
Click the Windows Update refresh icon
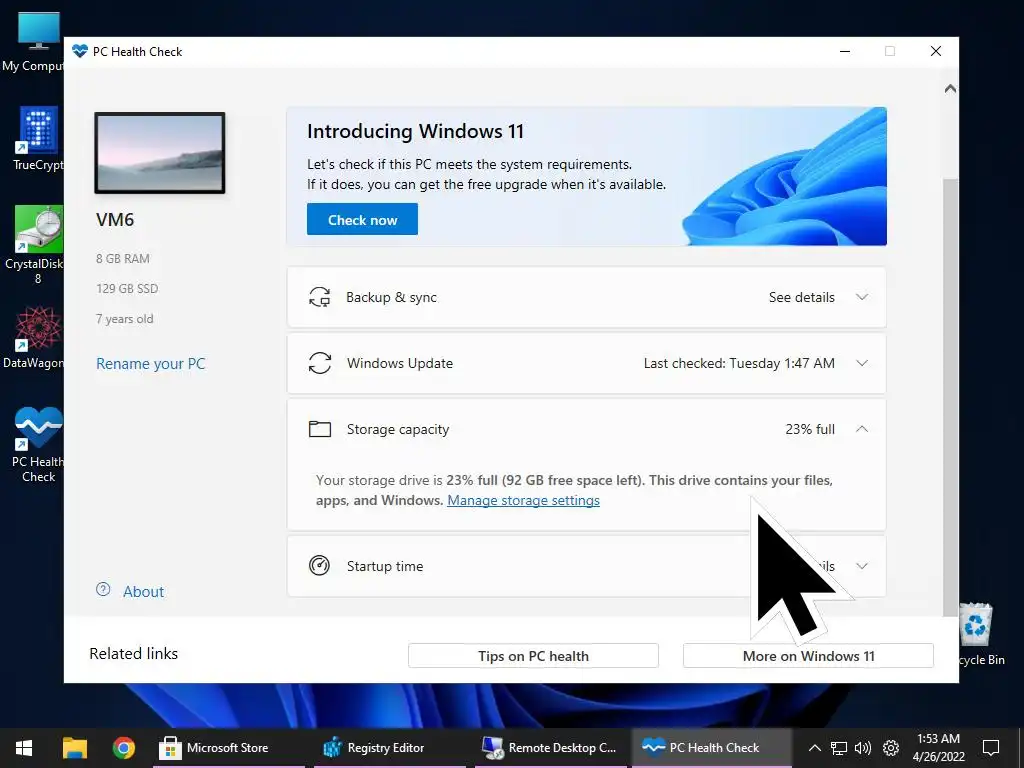319,363
